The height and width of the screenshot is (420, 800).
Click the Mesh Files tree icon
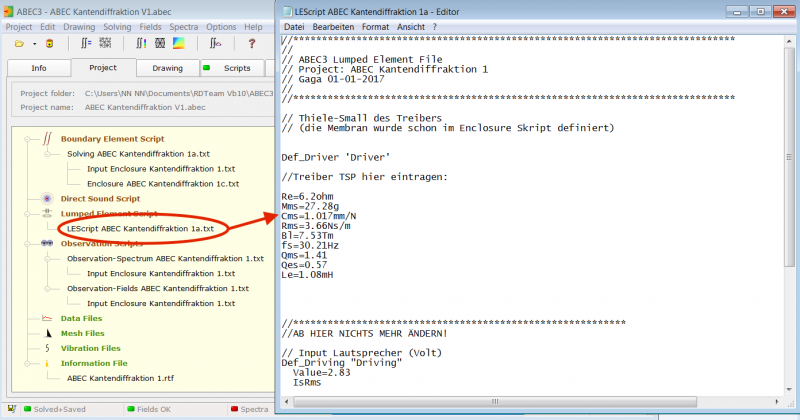[x=47, y=333]
